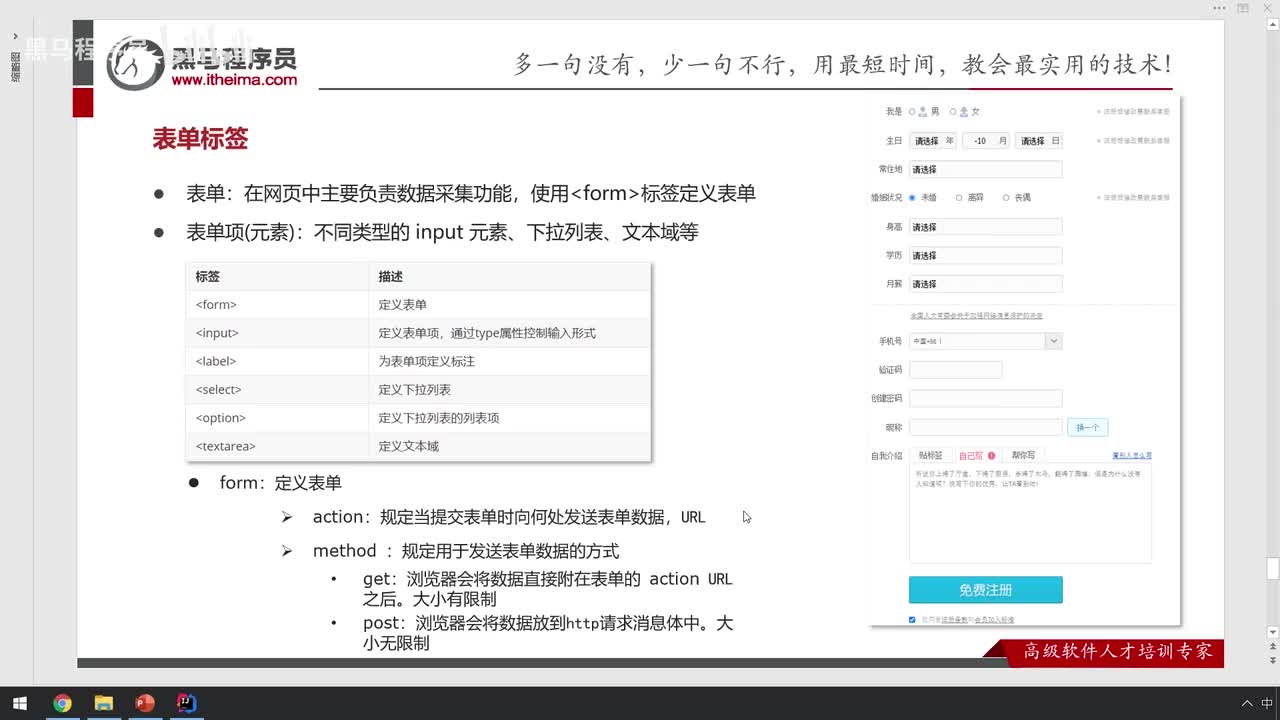This screenshot has width=1280, height=720.
Task: Click the itheima horse logo
Action: click(135, 62)
